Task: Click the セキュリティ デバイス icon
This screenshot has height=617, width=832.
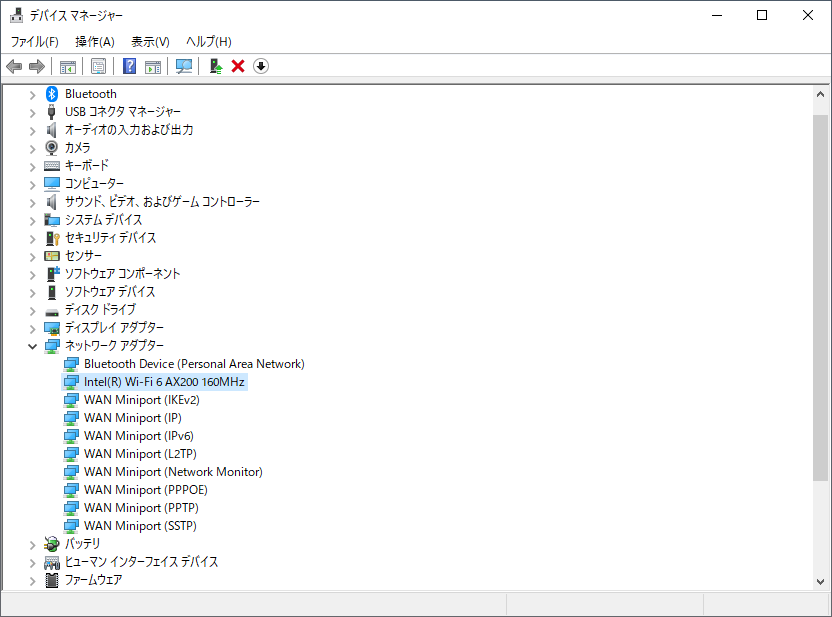Action: (x=53, y=238)
